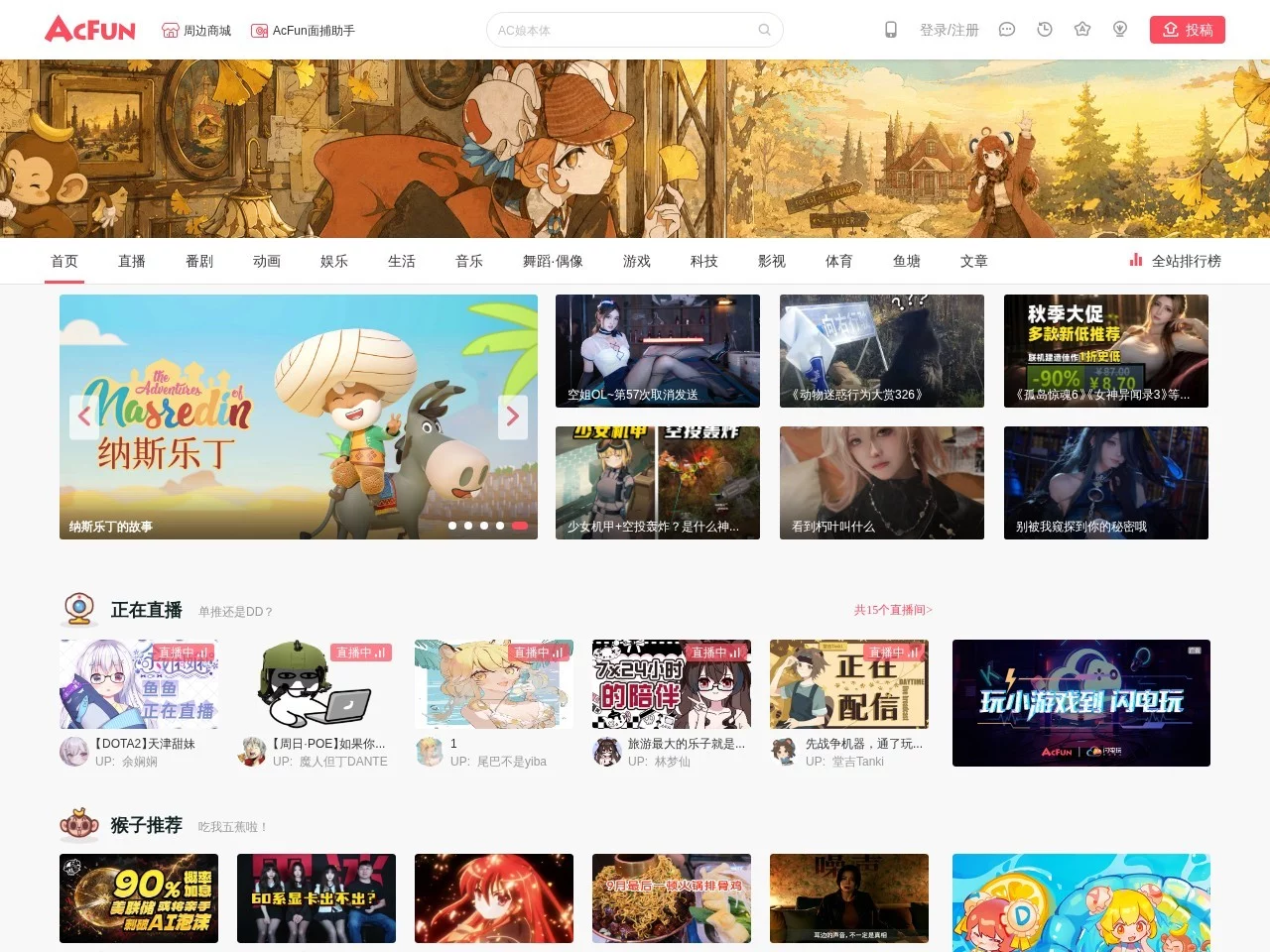Open the 番剧 tab

point(199,261)
